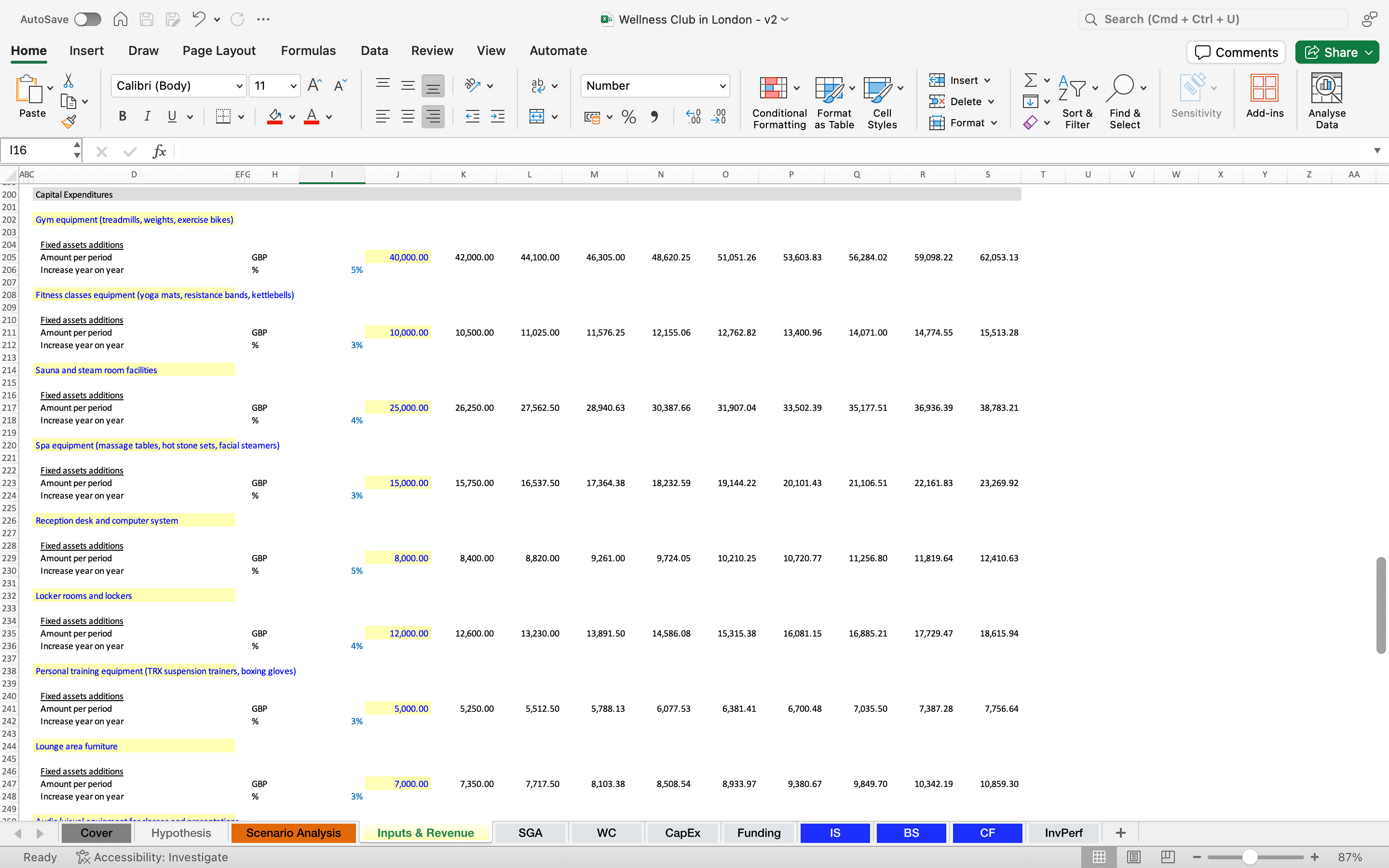Click the Cut scissors icon

click(68, 81)
